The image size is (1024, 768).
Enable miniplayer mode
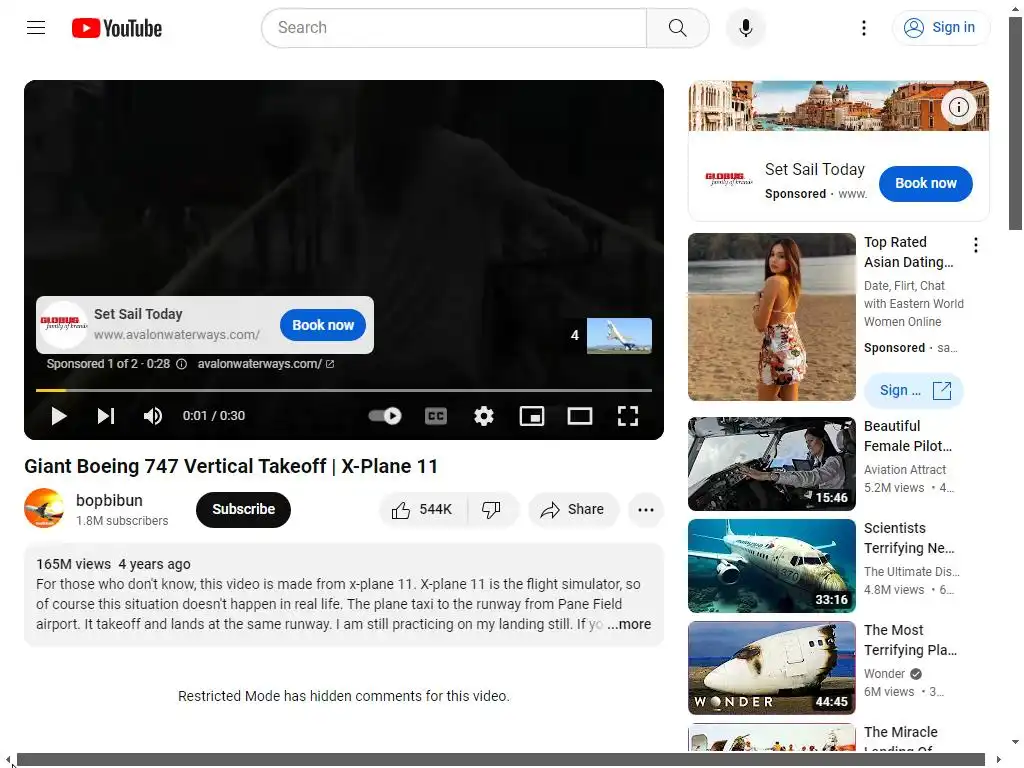click(532, 416)
